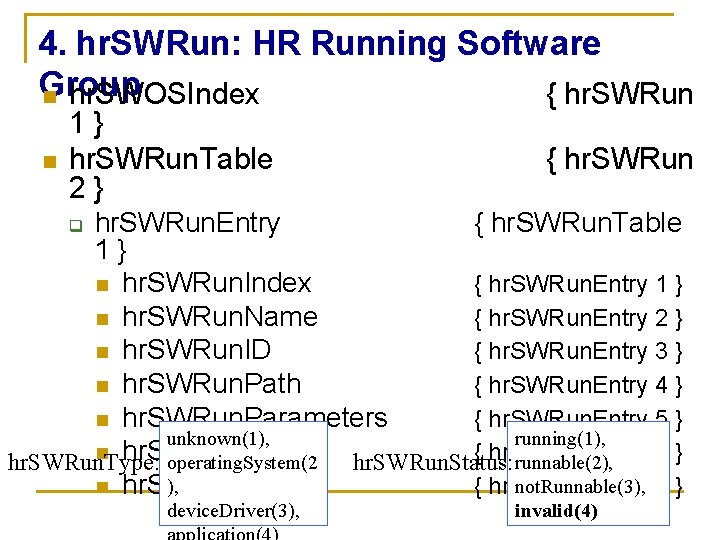720x540 pixels.
Task: Click the "{ hrSWRunTable" text
Action: [578, 224]
